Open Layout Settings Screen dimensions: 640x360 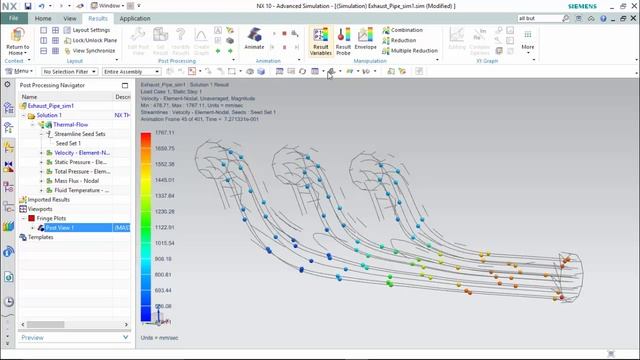click(87, 30)
